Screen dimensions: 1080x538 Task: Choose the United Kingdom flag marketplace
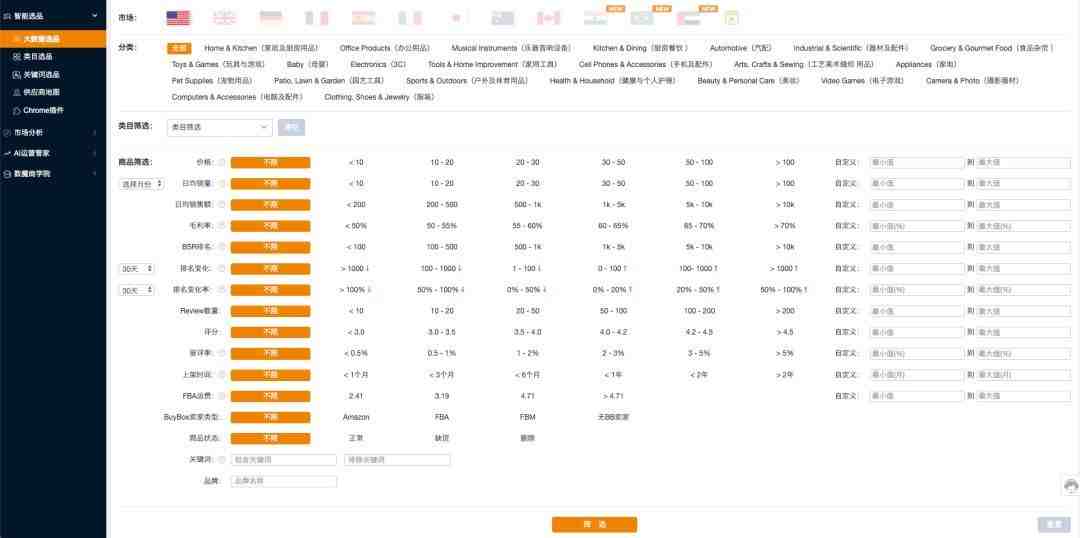click(x=224, y=18)
